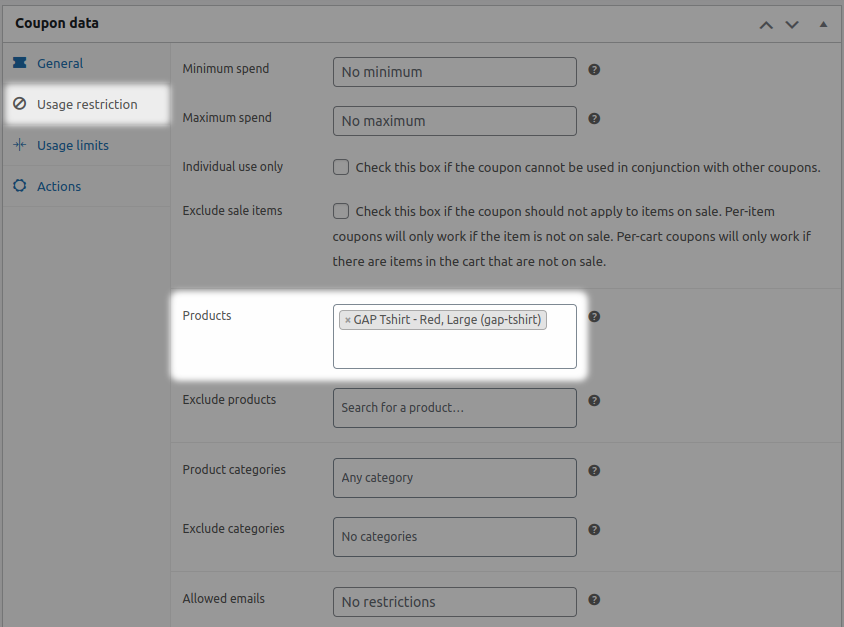Click the Actions gear icon
This screenshot has height=627, width=844.
(x=20, y=186)
